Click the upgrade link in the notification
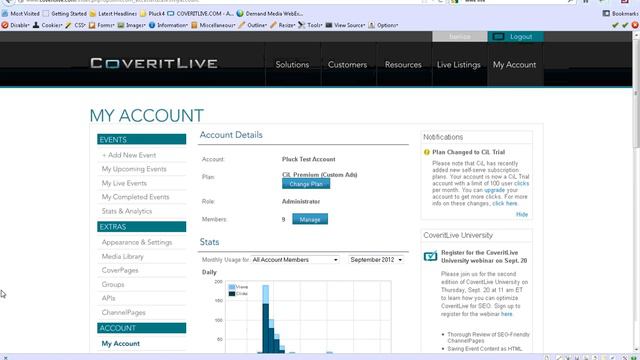 [x=495, y=190]
